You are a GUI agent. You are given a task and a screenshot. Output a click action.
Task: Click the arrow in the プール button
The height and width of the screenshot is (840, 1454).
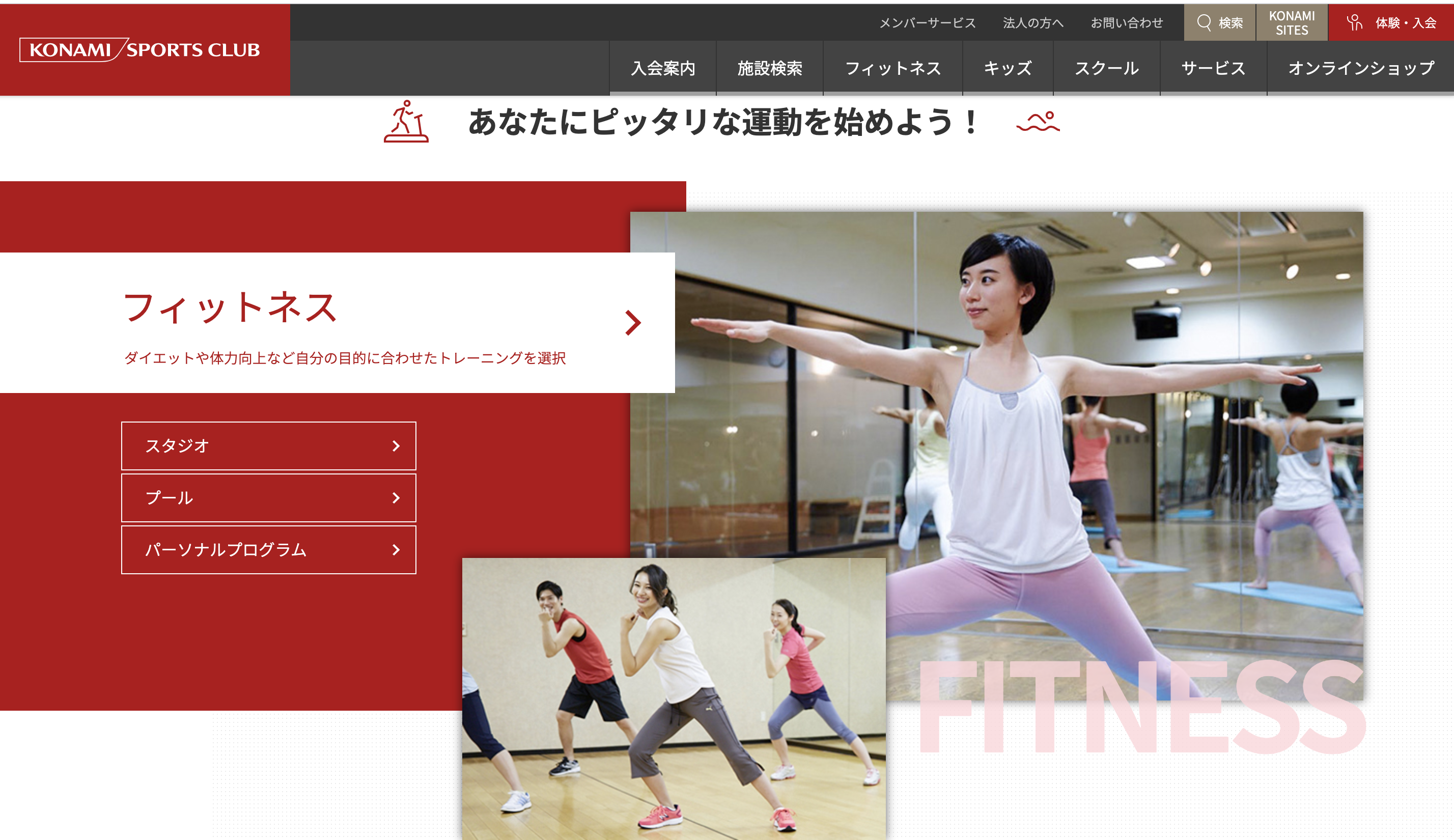pos(396,497)
